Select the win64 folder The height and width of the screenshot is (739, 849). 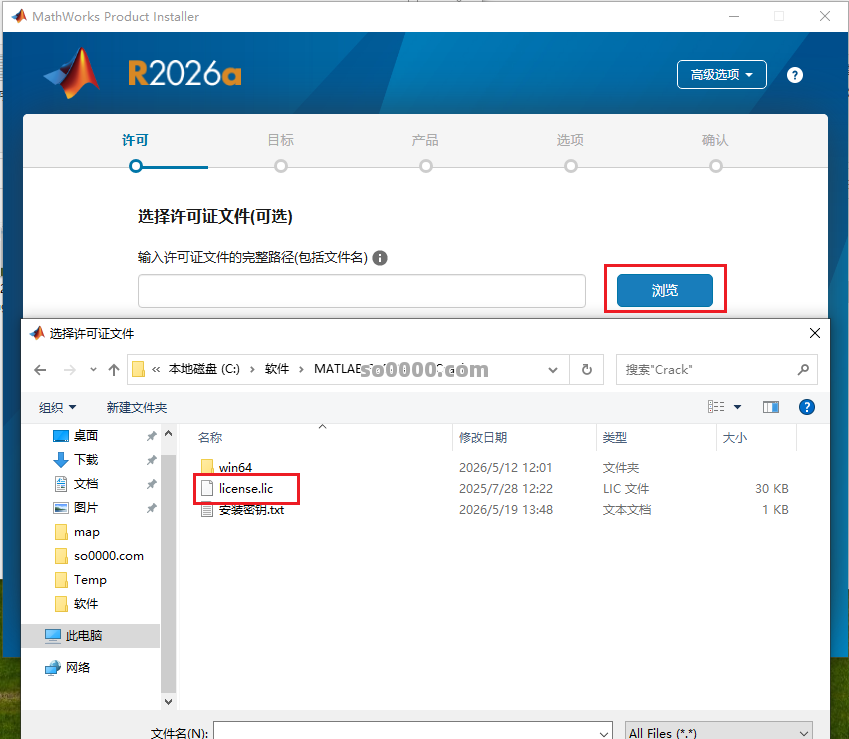coord(235,467)
